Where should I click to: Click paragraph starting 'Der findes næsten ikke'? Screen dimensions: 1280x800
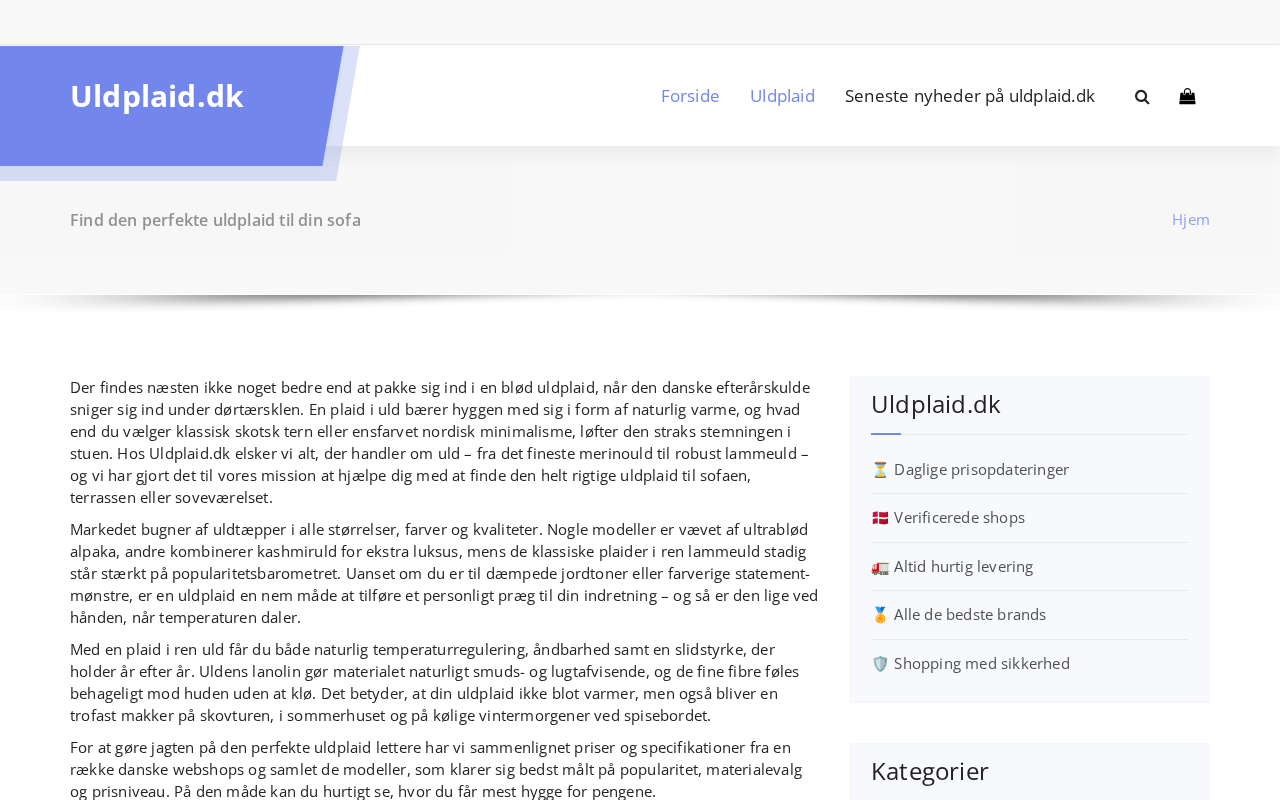(444, 442)
